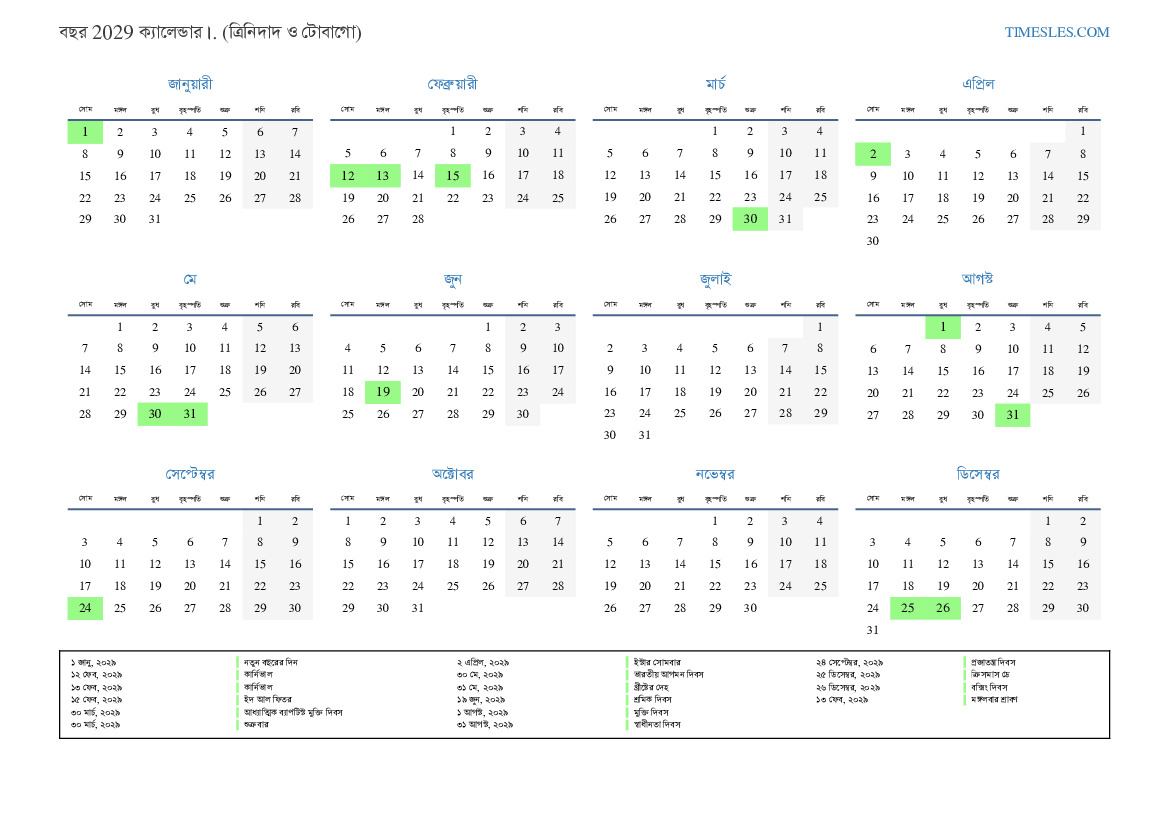Select highlighted April 2 Easter Monday
This screenshot has width=1169, height=827.
click(x=872, y=154)
